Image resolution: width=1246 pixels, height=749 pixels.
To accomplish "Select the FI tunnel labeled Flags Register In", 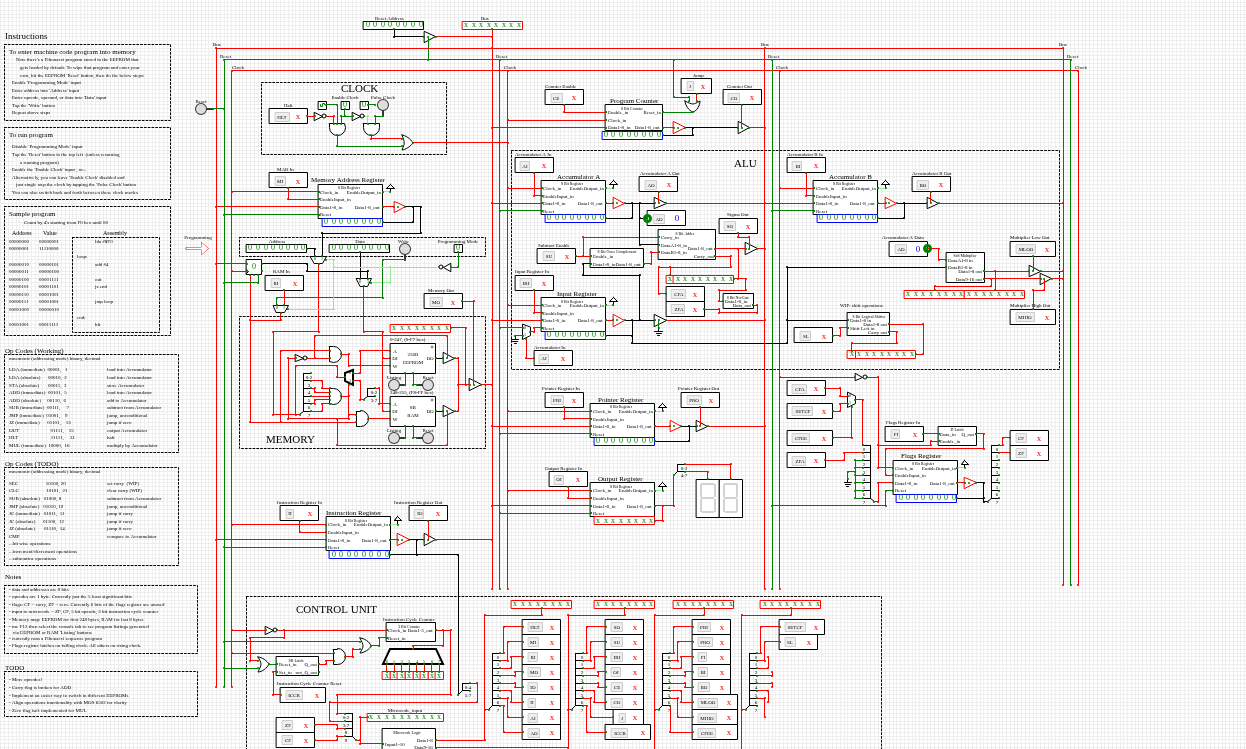I will [x=904, y=434].
